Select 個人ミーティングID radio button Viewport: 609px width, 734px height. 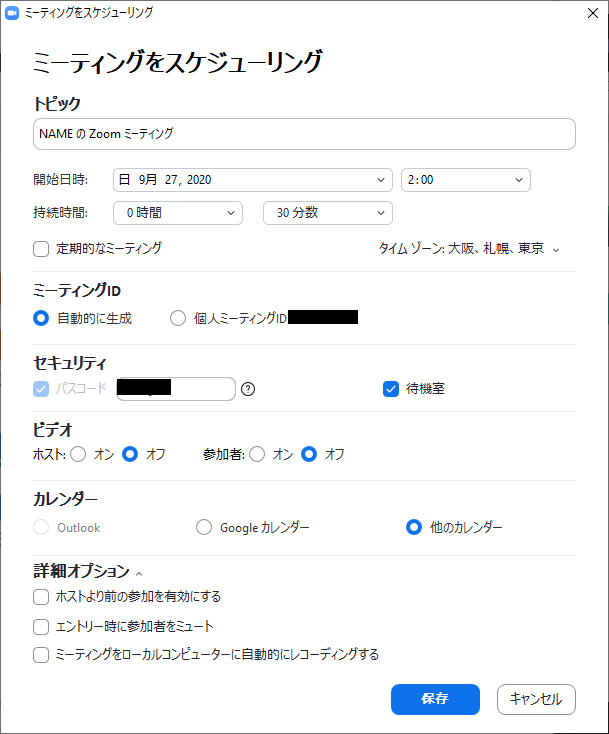[x=178, y=318]
